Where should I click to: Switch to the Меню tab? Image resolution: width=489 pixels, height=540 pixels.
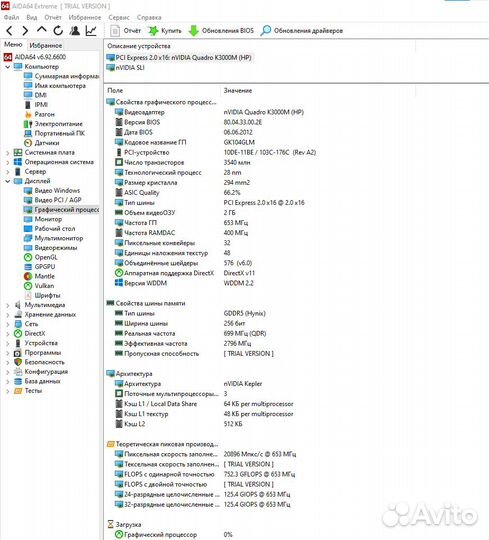click(x=13, y=45)
